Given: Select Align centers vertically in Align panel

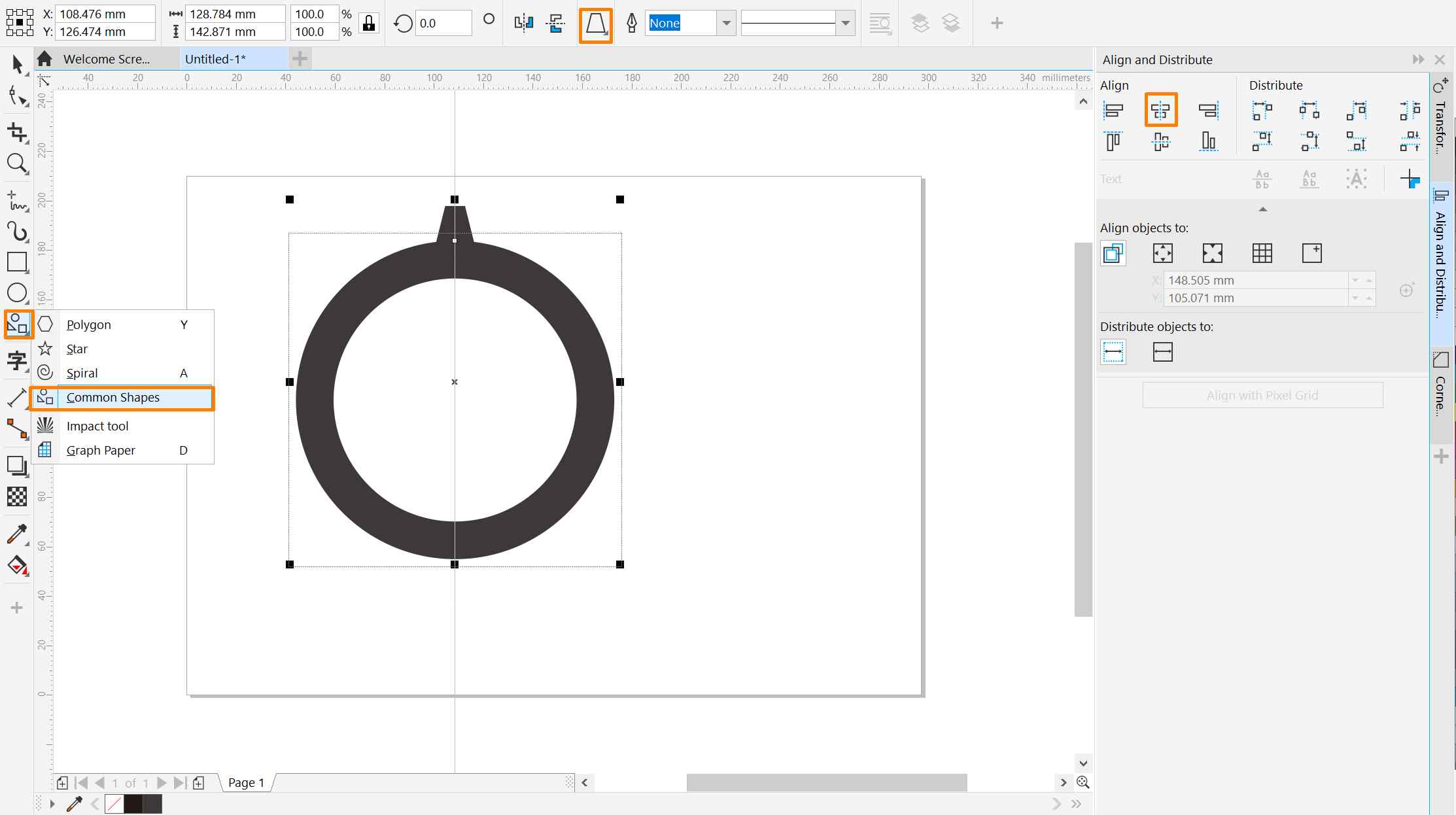Looking at the screenshot, I should [x=1161, y=110].
